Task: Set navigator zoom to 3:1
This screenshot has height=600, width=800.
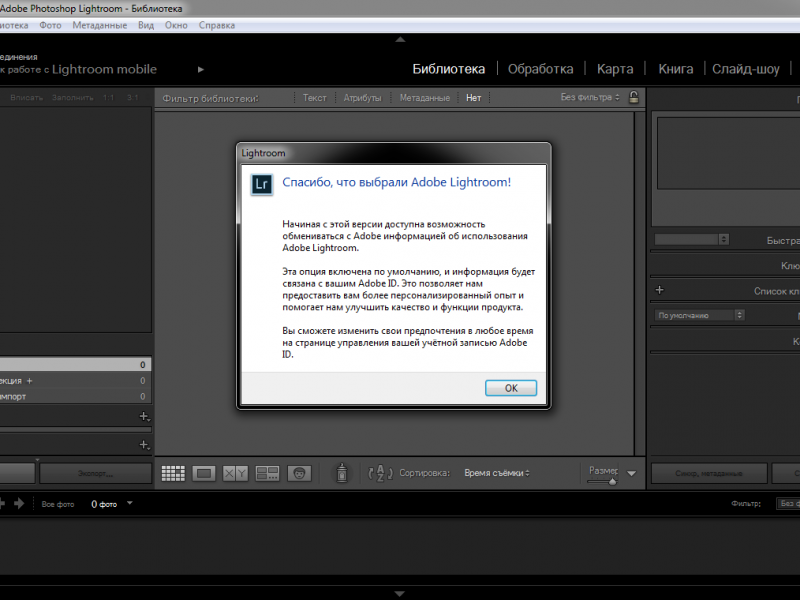Action: [x=133, y=97]
